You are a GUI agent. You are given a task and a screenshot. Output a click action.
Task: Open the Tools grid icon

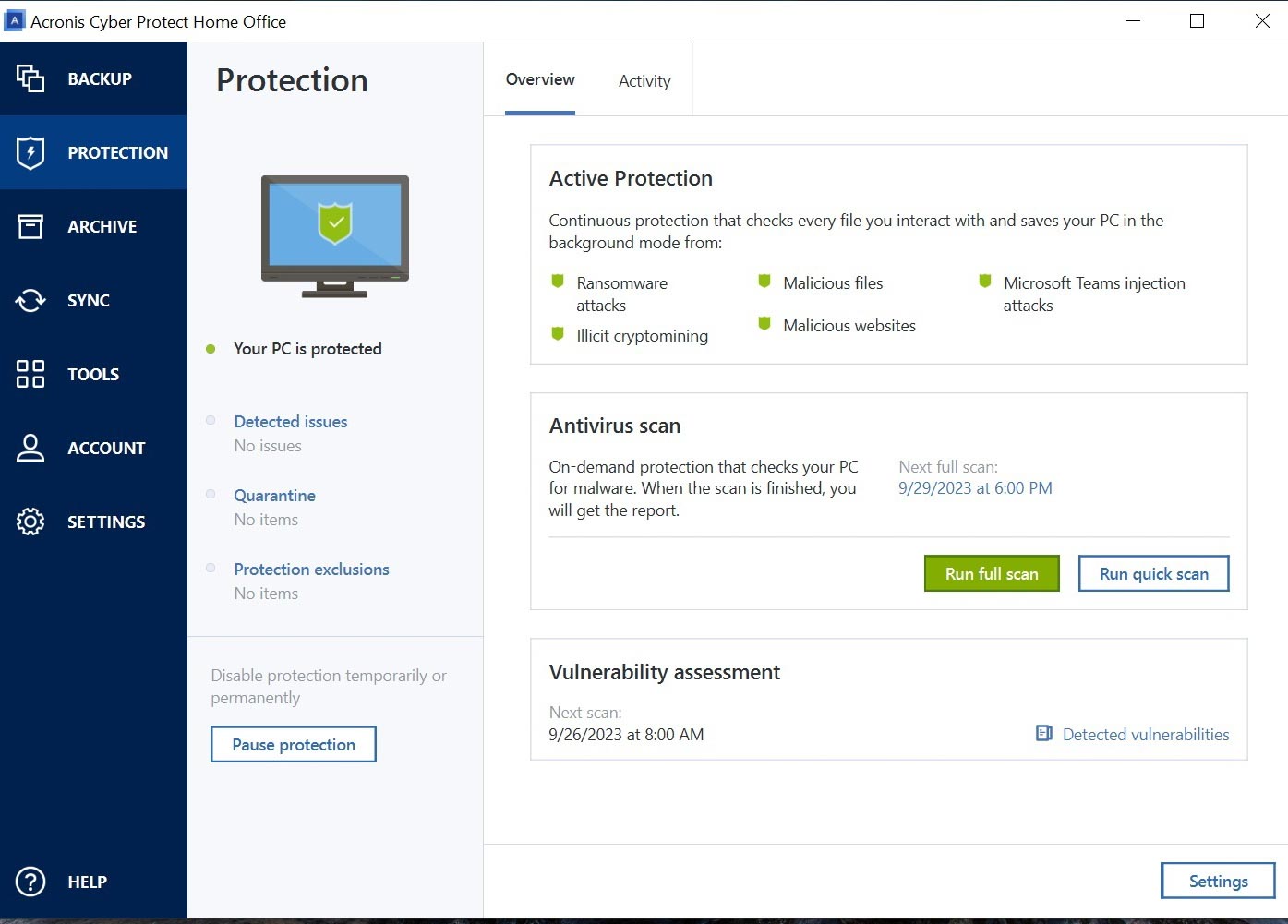pyautogui.click(x=30, y=374)
